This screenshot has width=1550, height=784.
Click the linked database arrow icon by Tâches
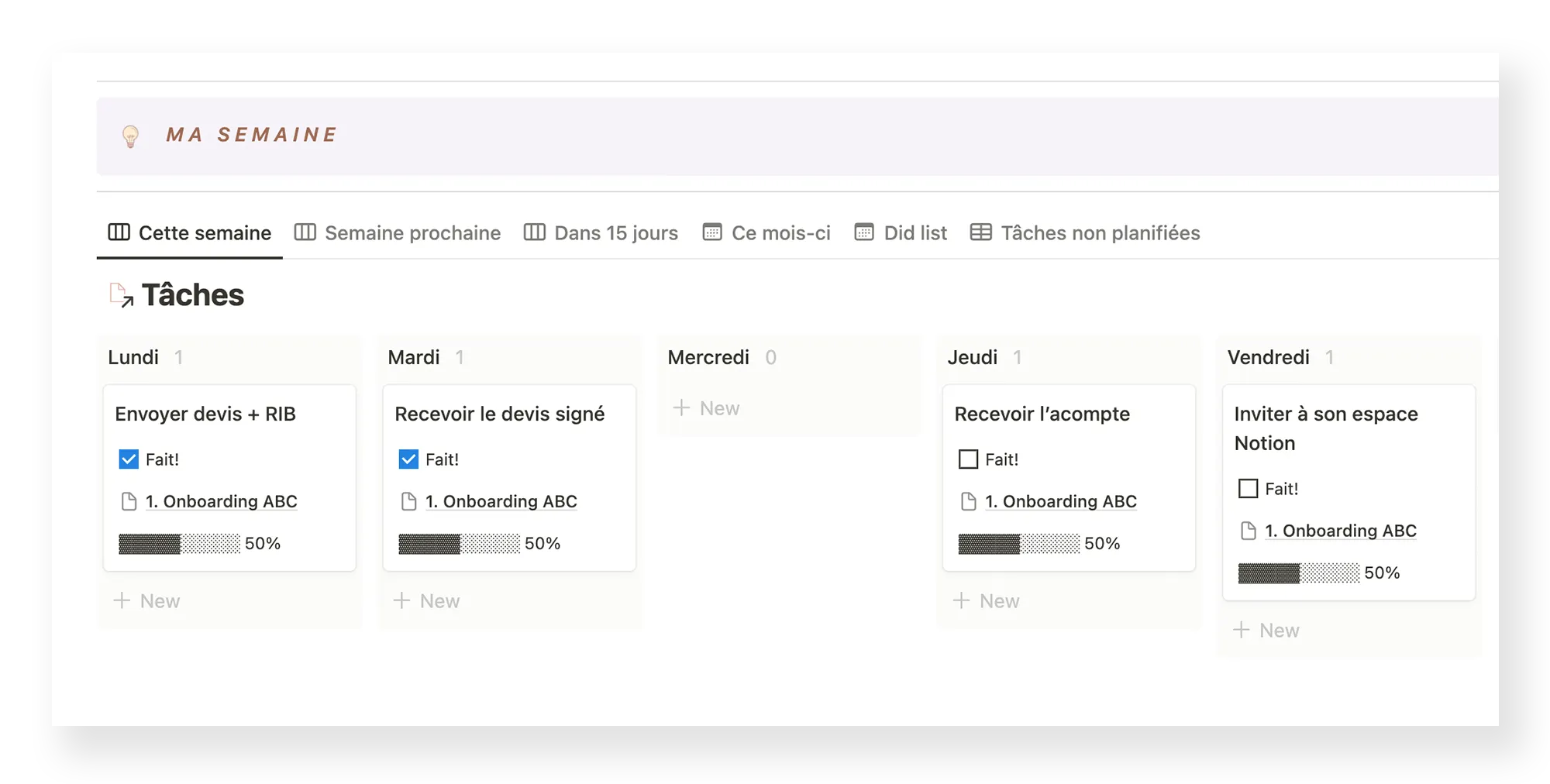tap(121, 295)
